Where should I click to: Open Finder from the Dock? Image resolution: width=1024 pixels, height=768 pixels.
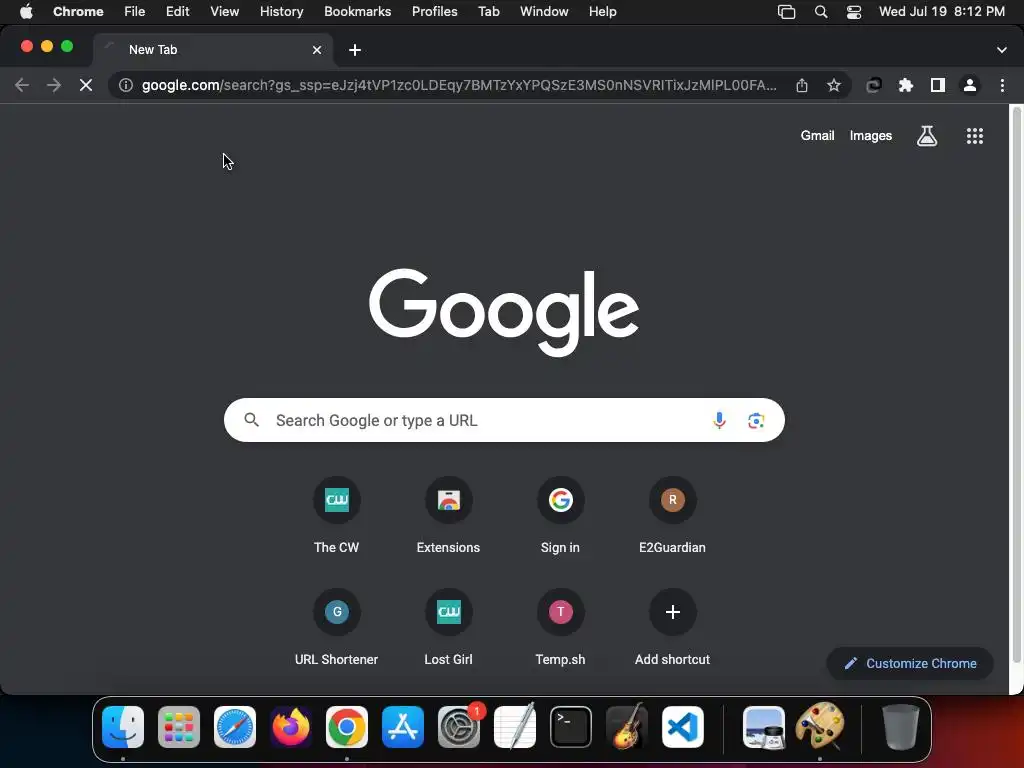click(123, 727)
